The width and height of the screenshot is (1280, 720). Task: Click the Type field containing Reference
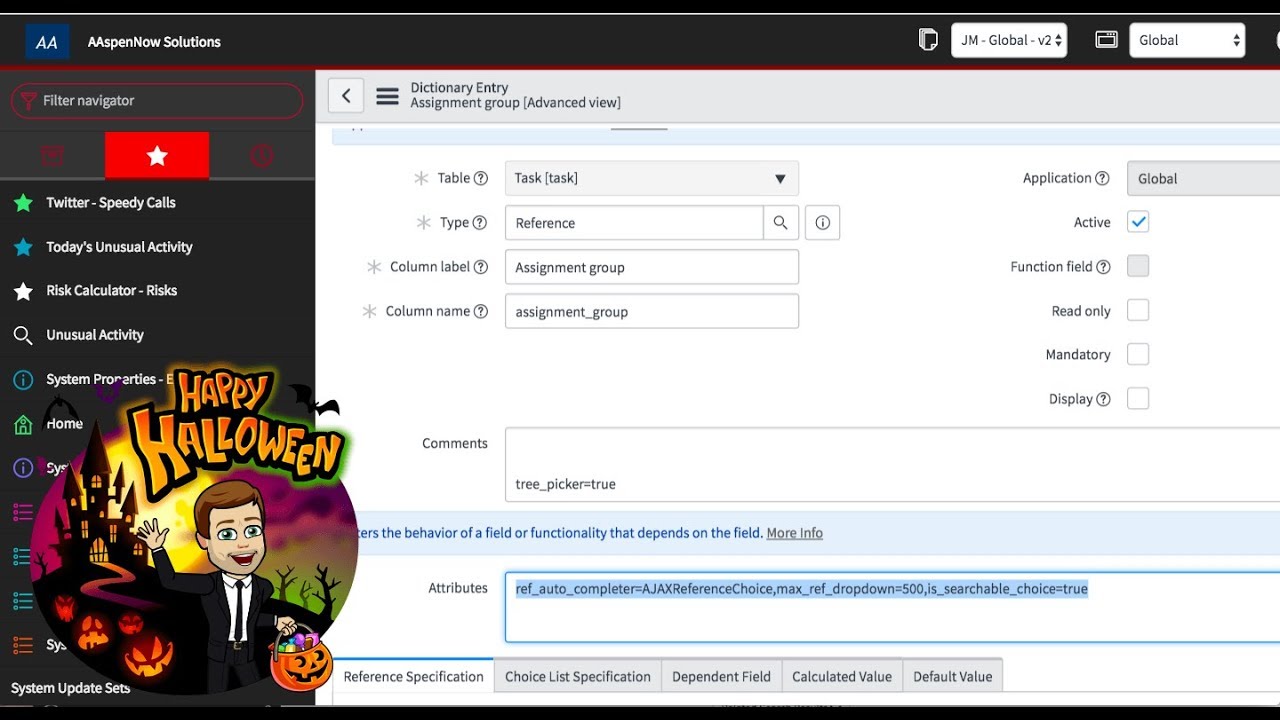point(634,223)
